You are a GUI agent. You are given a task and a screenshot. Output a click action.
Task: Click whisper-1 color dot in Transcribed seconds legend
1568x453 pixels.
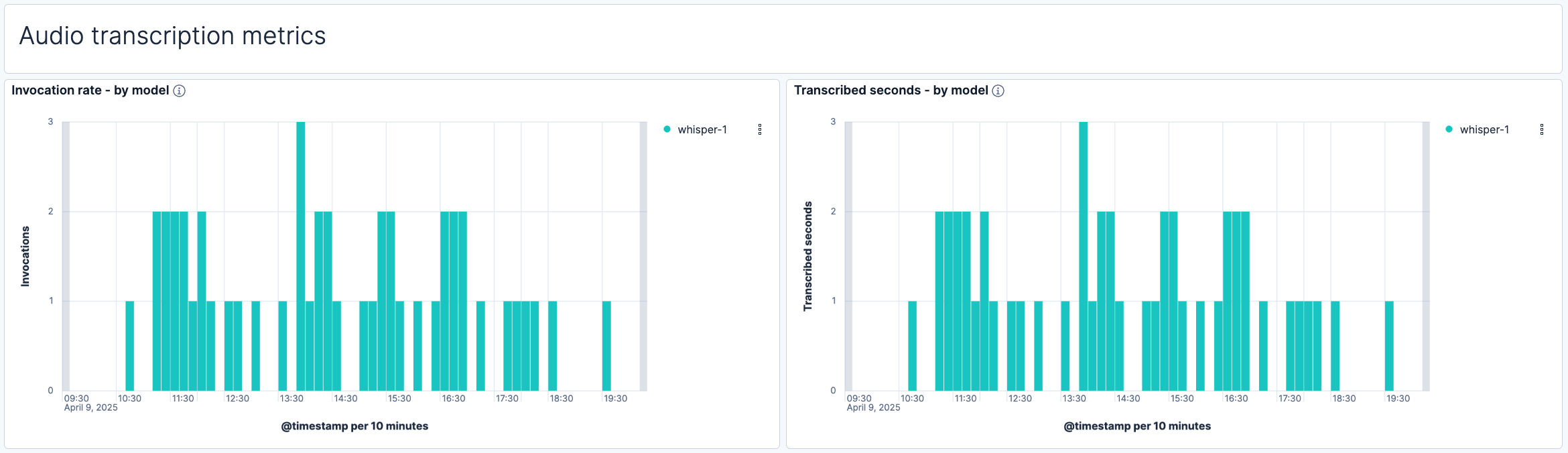click(x=1449, y=129)
